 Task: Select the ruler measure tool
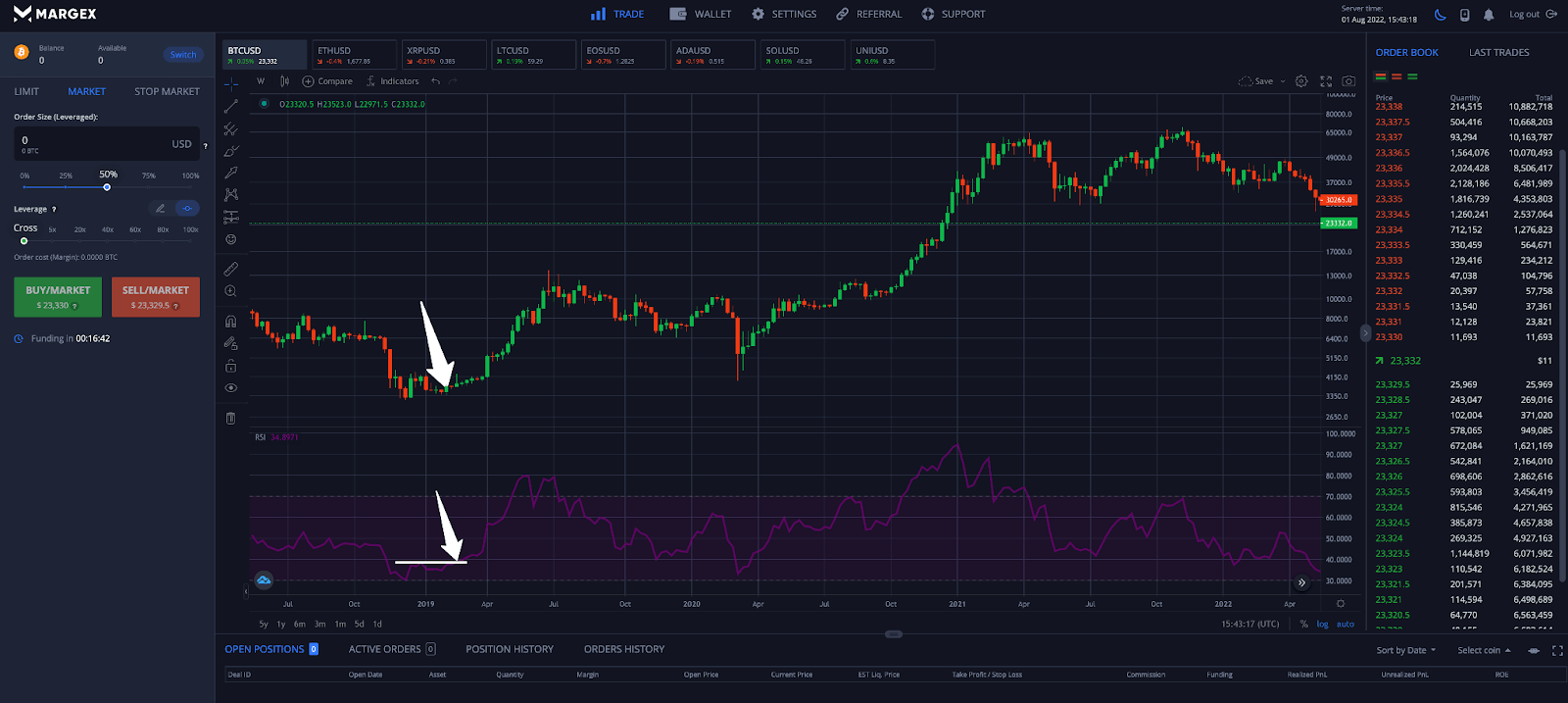tap(231, 269)
